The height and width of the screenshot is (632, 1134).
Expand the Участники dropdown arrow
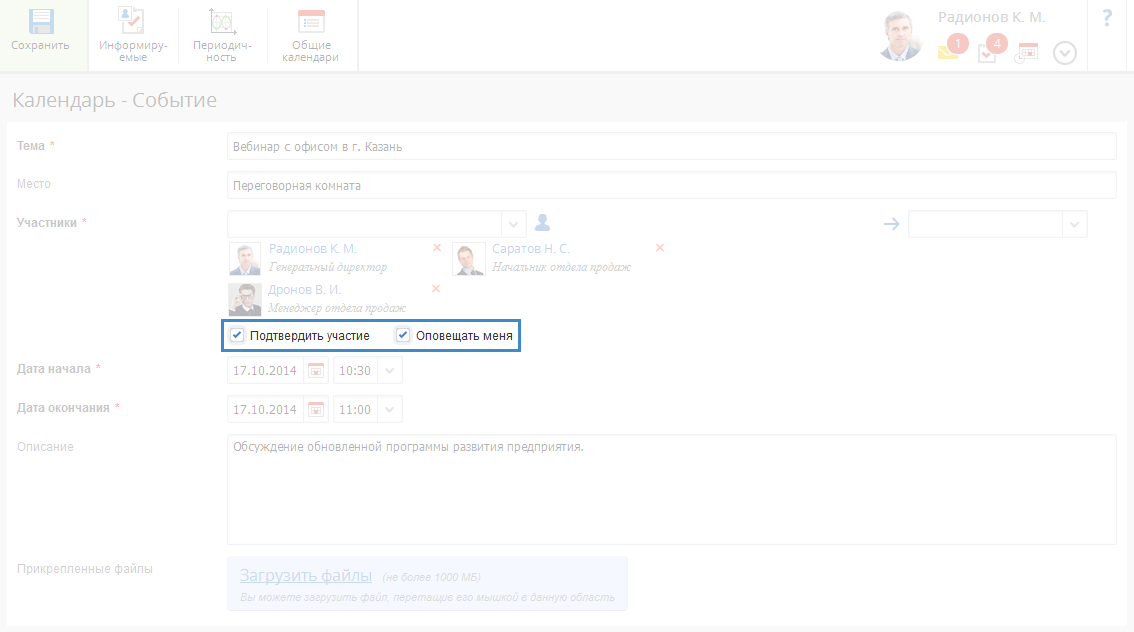point(513,224)
